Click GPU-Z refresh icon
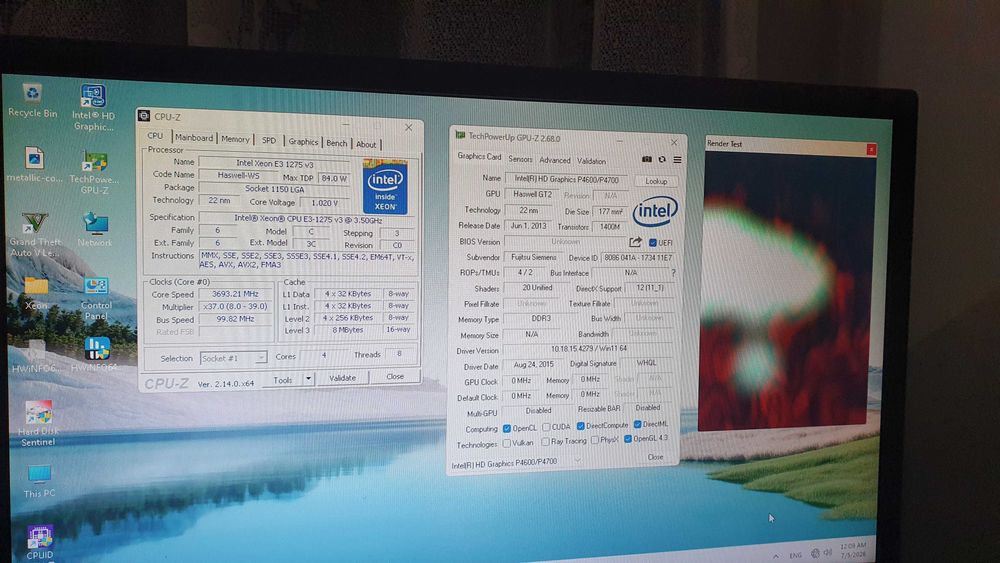 662,159
